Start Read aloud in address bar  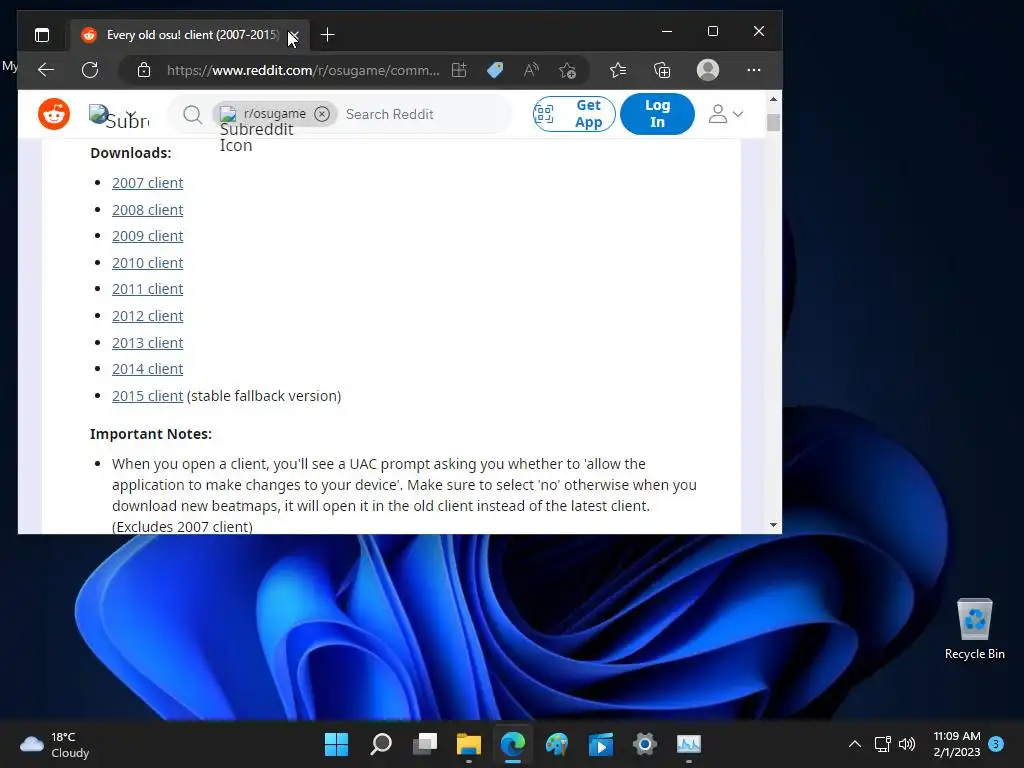531,70
